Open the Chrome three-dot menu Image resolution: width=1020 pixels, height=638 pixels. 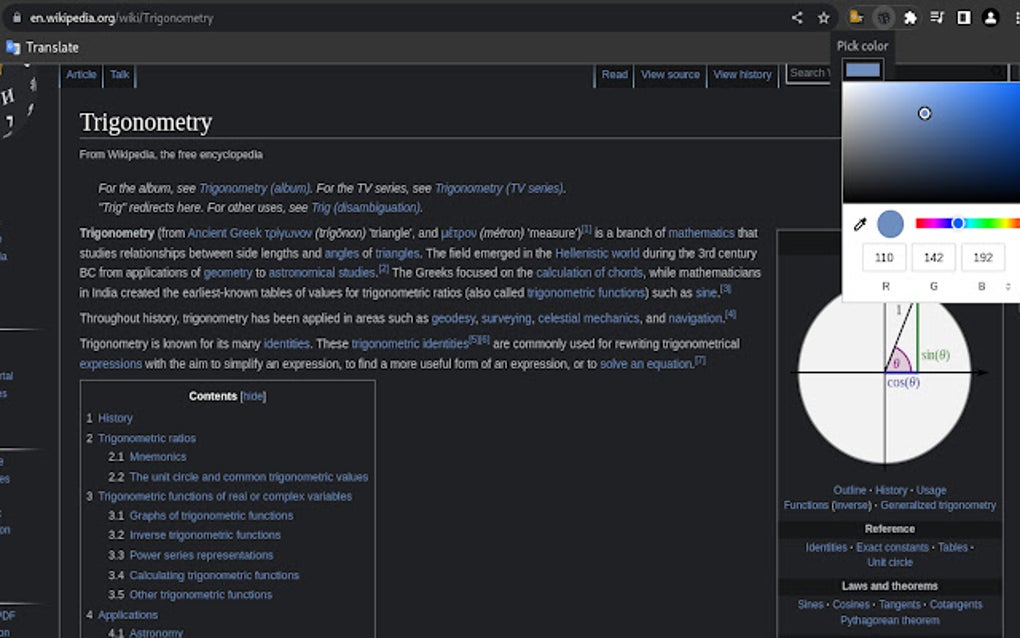(1016, 17)
